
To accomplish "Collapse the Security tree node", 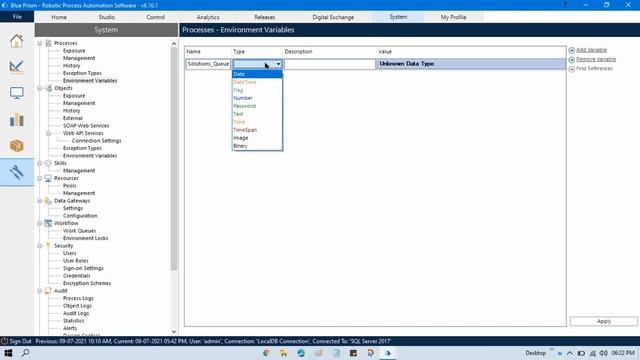I will (x=40, y=246).
